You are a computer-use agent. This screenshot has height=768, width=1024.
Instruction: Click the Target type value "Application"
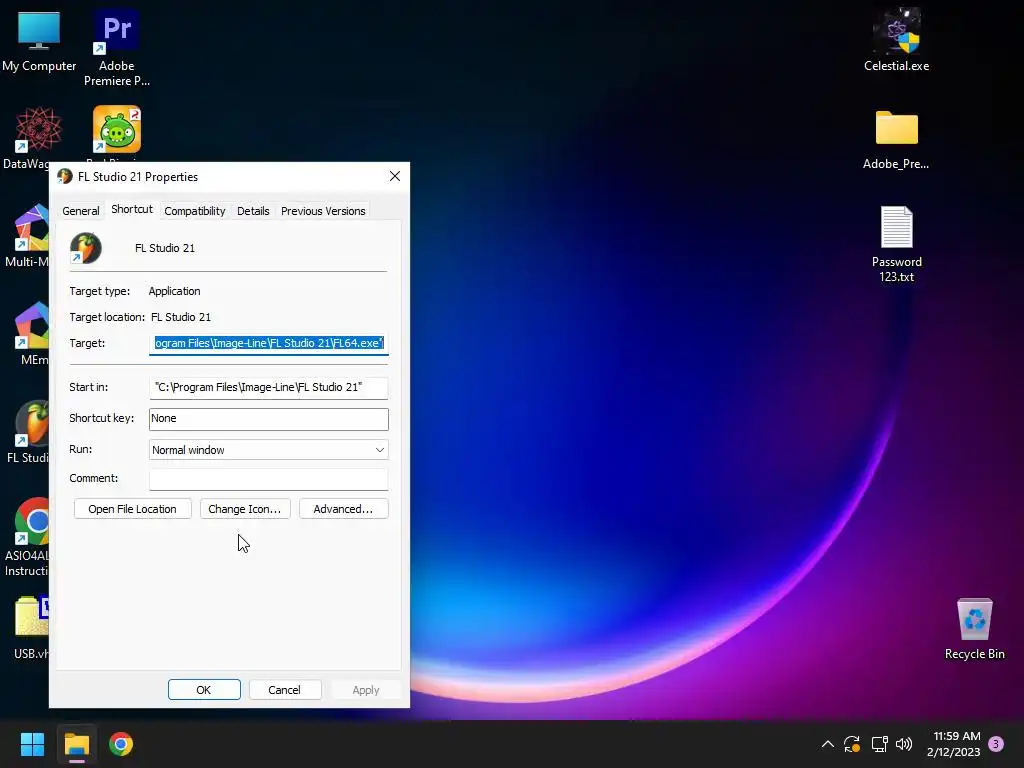(x=174, y=291)
